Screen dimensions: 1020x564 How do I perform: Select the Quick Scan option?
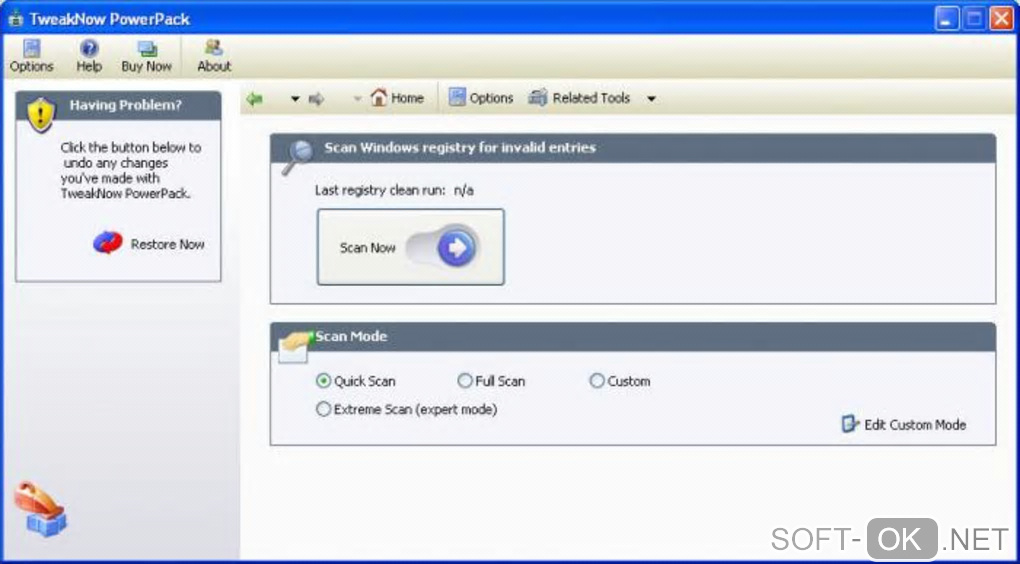tap(356, 381)
